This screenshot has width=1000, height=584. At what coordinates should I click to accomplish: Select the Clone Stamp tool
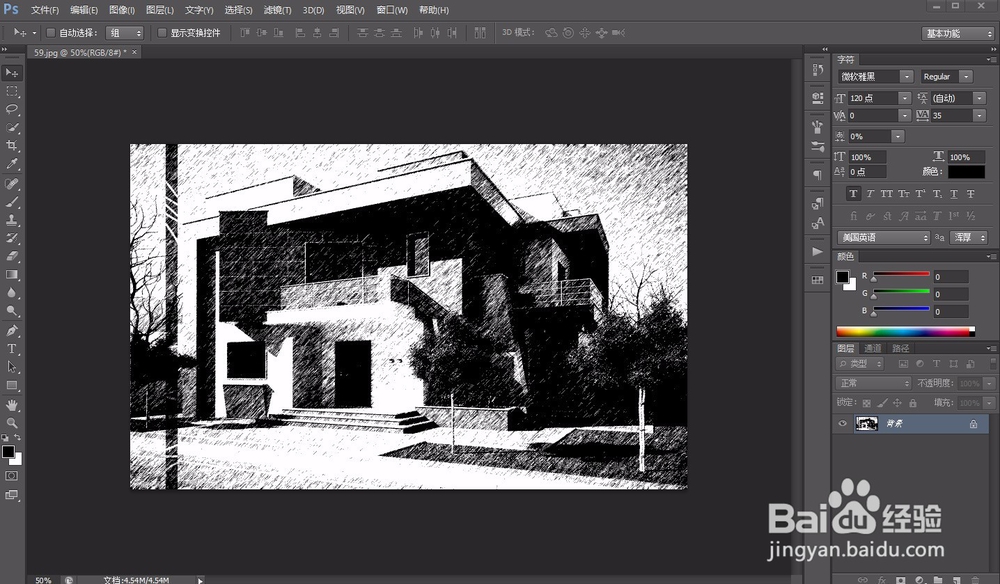11,220
